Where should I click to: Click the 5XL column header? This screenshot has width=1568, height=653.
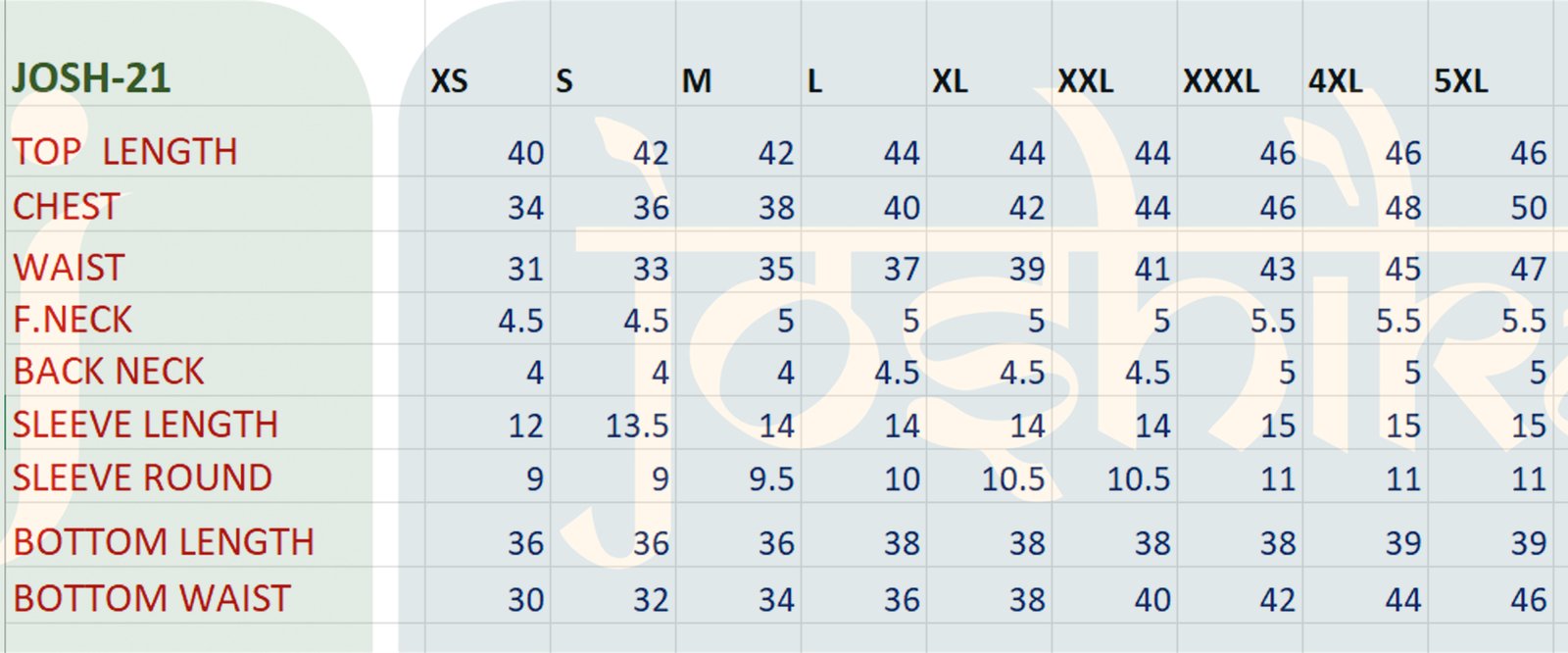pos(1460,80)
